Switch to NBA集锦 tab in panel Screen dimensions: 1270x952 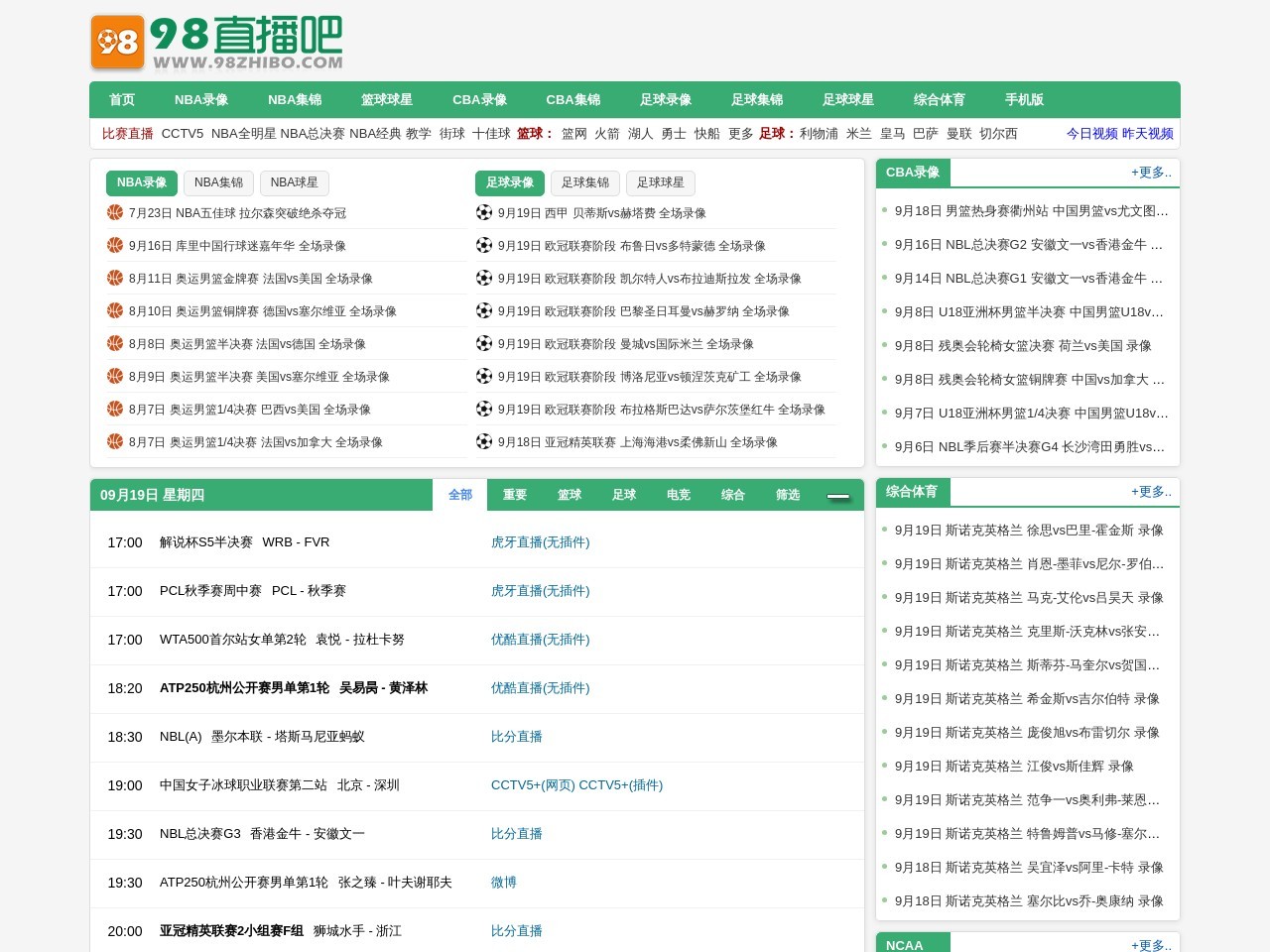click(x=218, y=182)
